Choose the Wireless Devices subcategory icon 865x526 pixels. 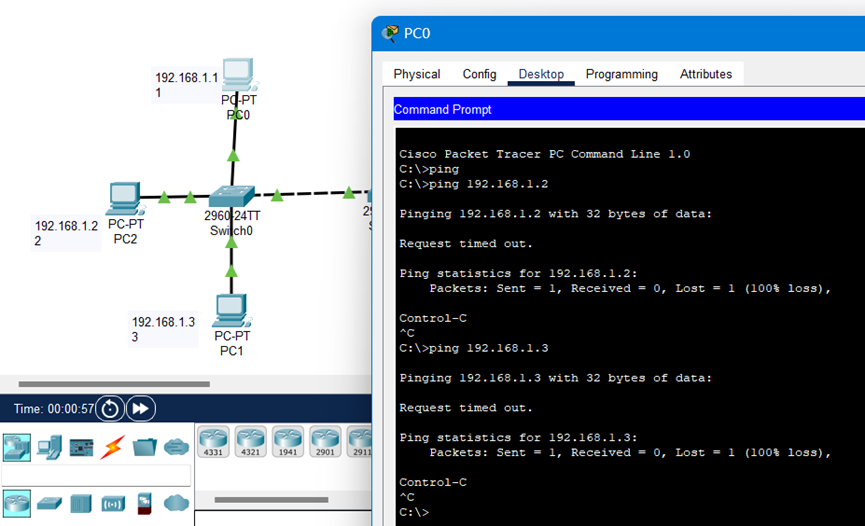click(113, 503)
